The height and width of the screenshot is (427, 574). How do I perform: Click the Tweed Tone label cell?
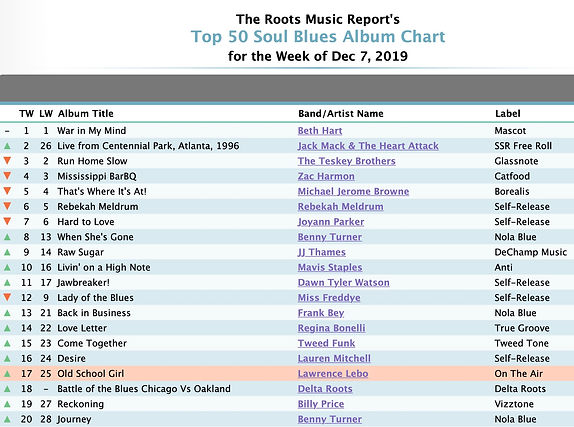tap(522, 344)
